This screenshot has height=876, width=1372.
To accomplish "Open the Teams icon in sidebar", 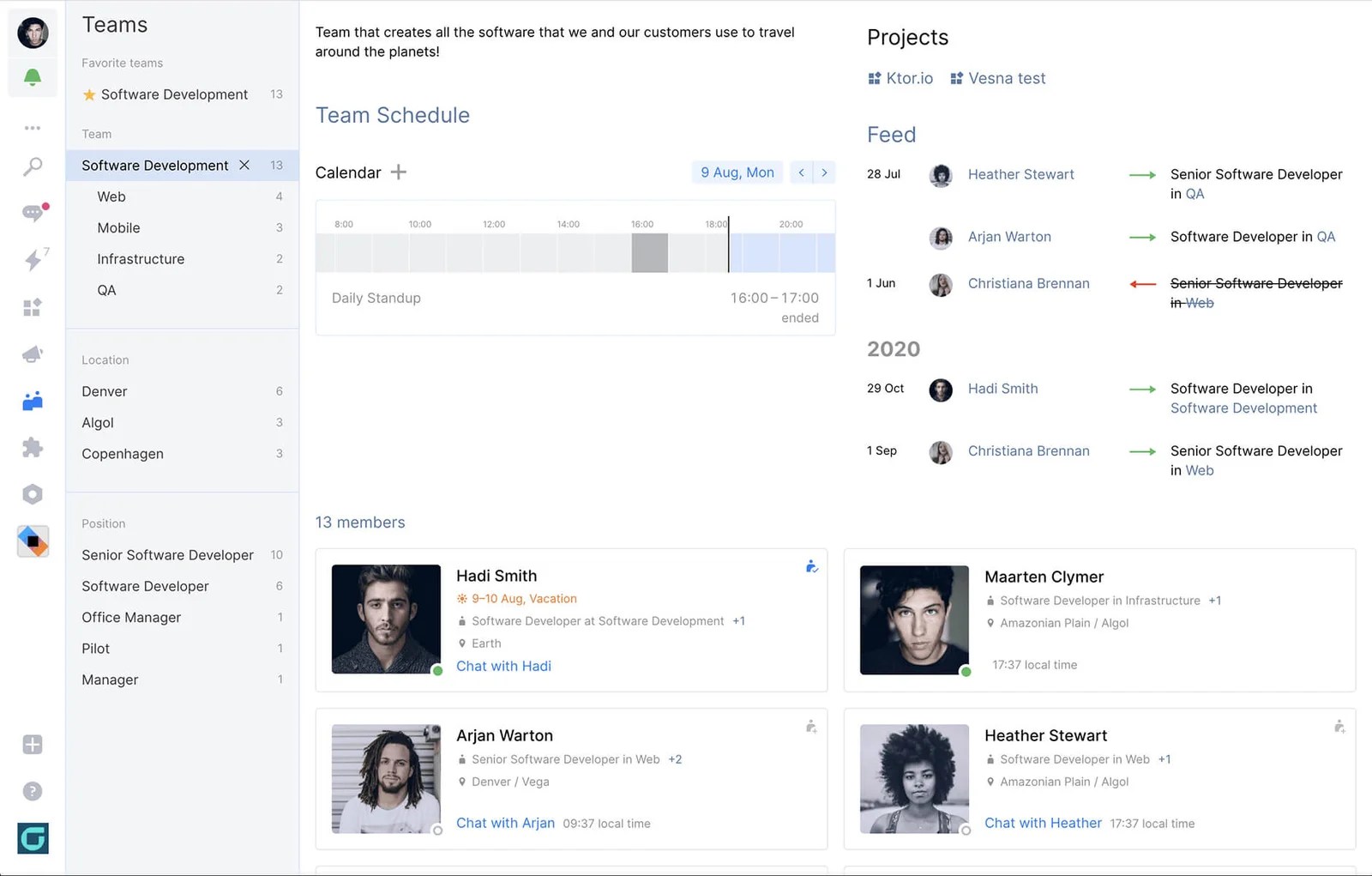I will click(33, 401).
